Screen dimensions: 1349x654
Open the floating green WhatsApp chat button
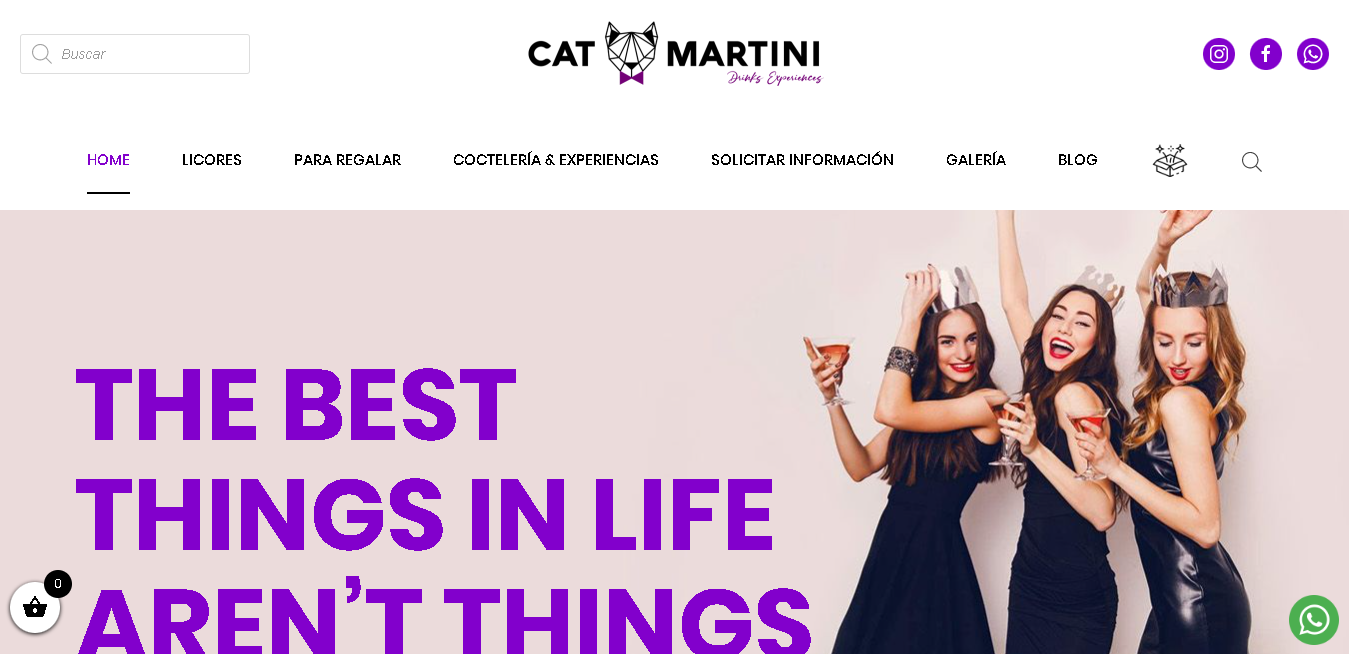(1313, 620)
